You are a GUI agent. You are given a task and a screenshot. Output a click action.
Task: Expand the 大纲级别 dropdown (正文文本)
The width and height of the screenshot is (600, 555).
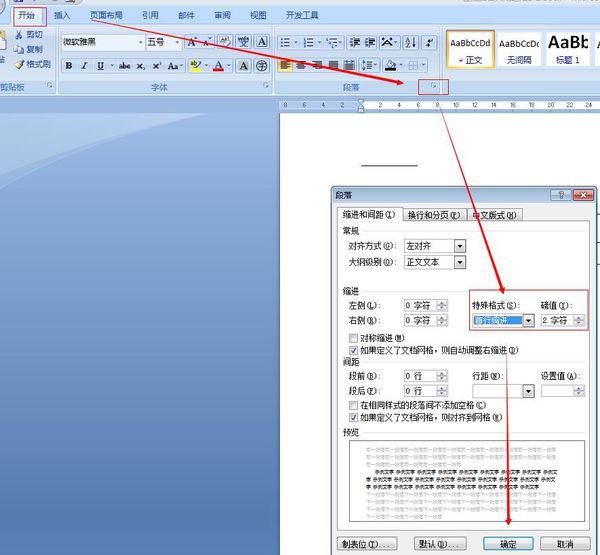click(460, 263)
